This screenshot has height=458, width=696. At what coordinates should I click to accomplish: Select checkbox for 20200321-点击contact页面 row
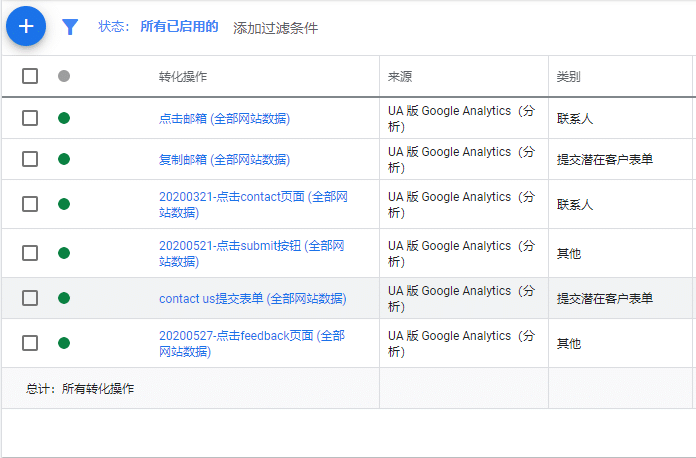click(30, 204)
